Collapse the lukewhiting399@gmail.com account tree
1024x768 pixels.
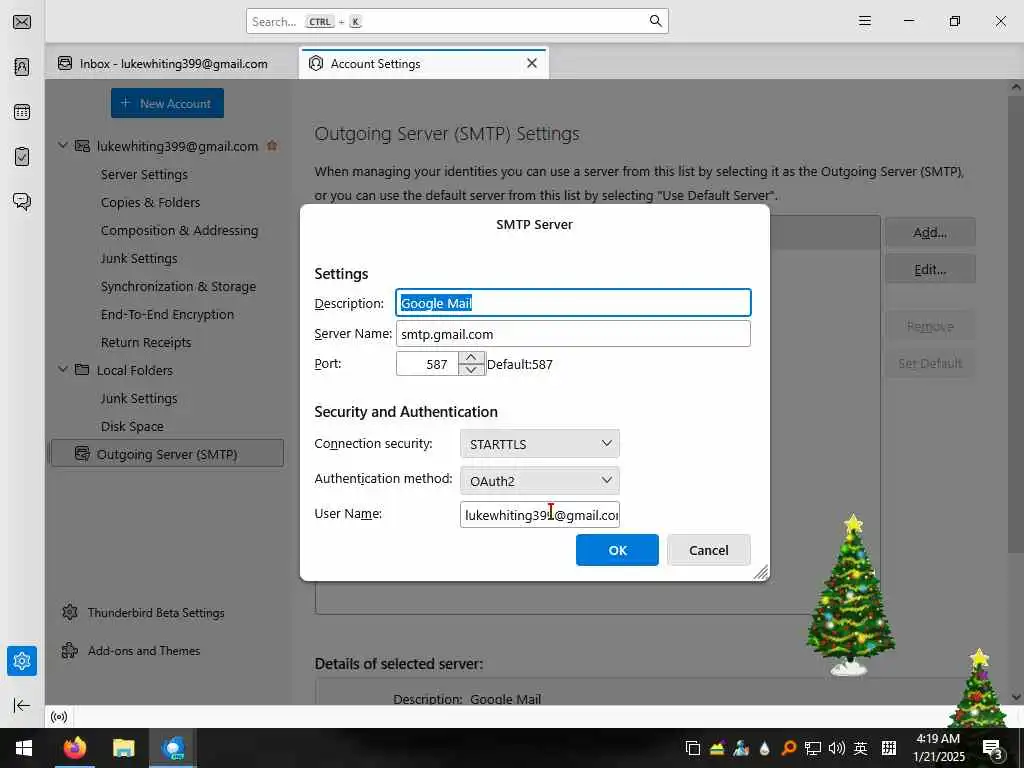[x=63, y=146]
